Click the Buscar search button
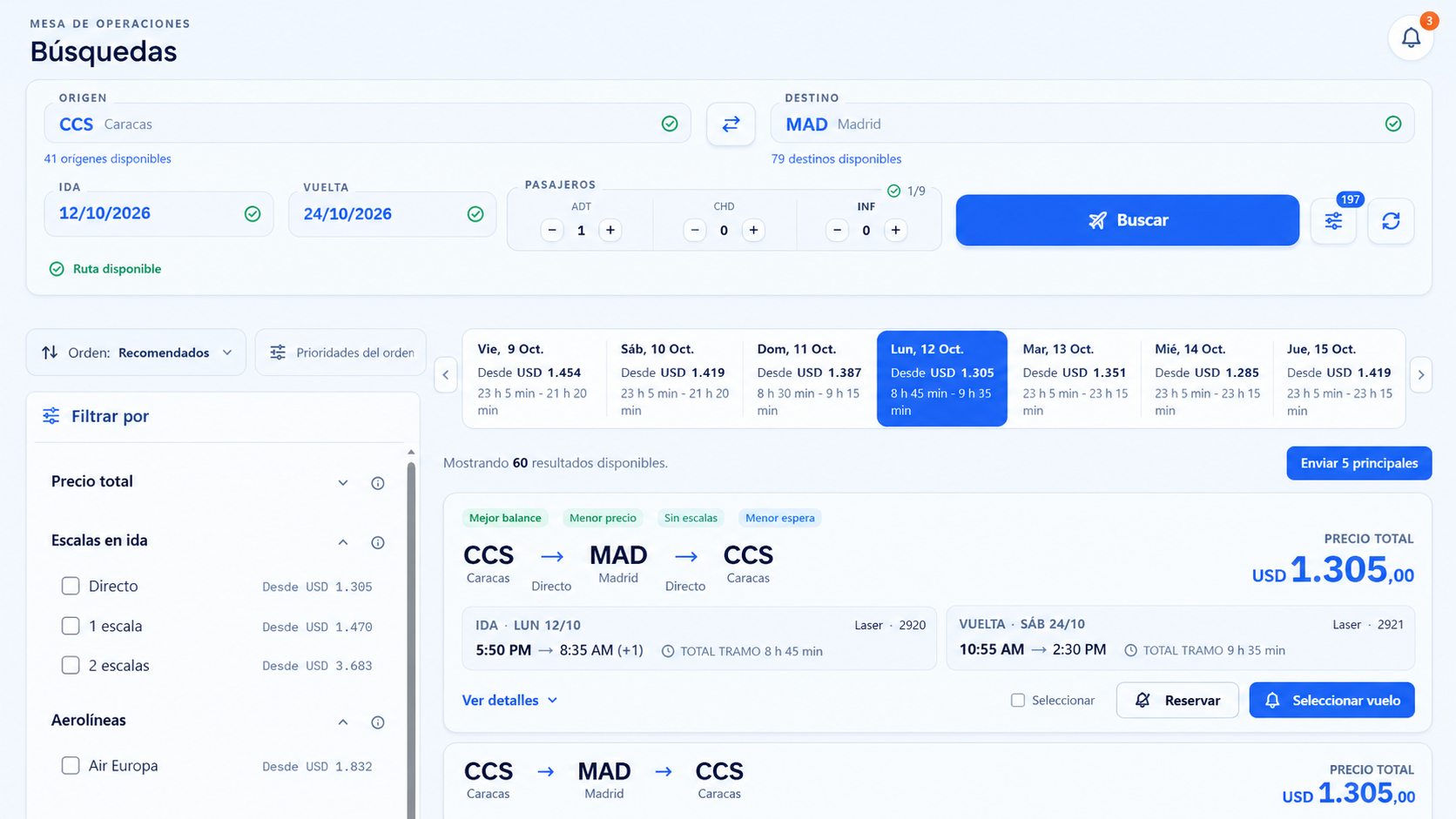This screenshot has width=1456, height=819. pos(1128,220)
